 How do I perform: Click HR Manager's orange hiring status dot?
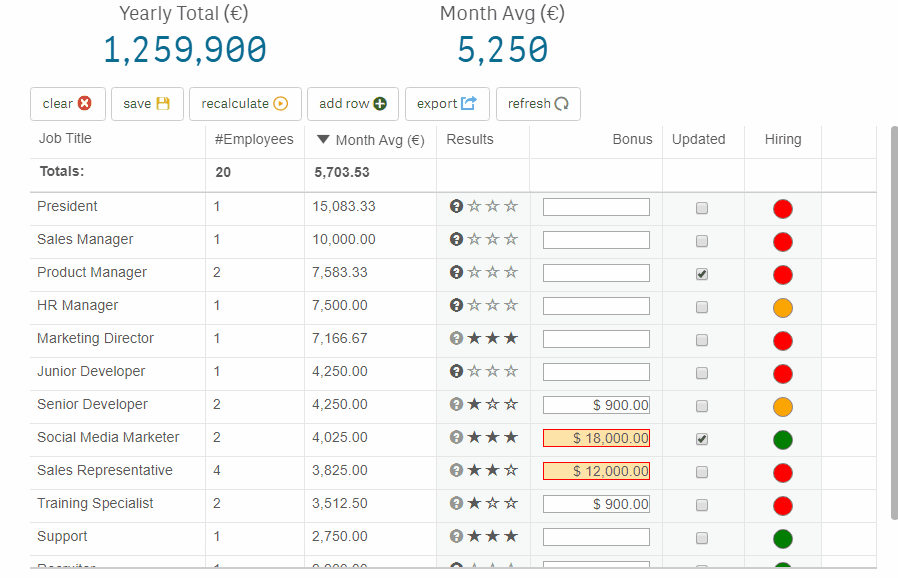click(x=783, y=308)
